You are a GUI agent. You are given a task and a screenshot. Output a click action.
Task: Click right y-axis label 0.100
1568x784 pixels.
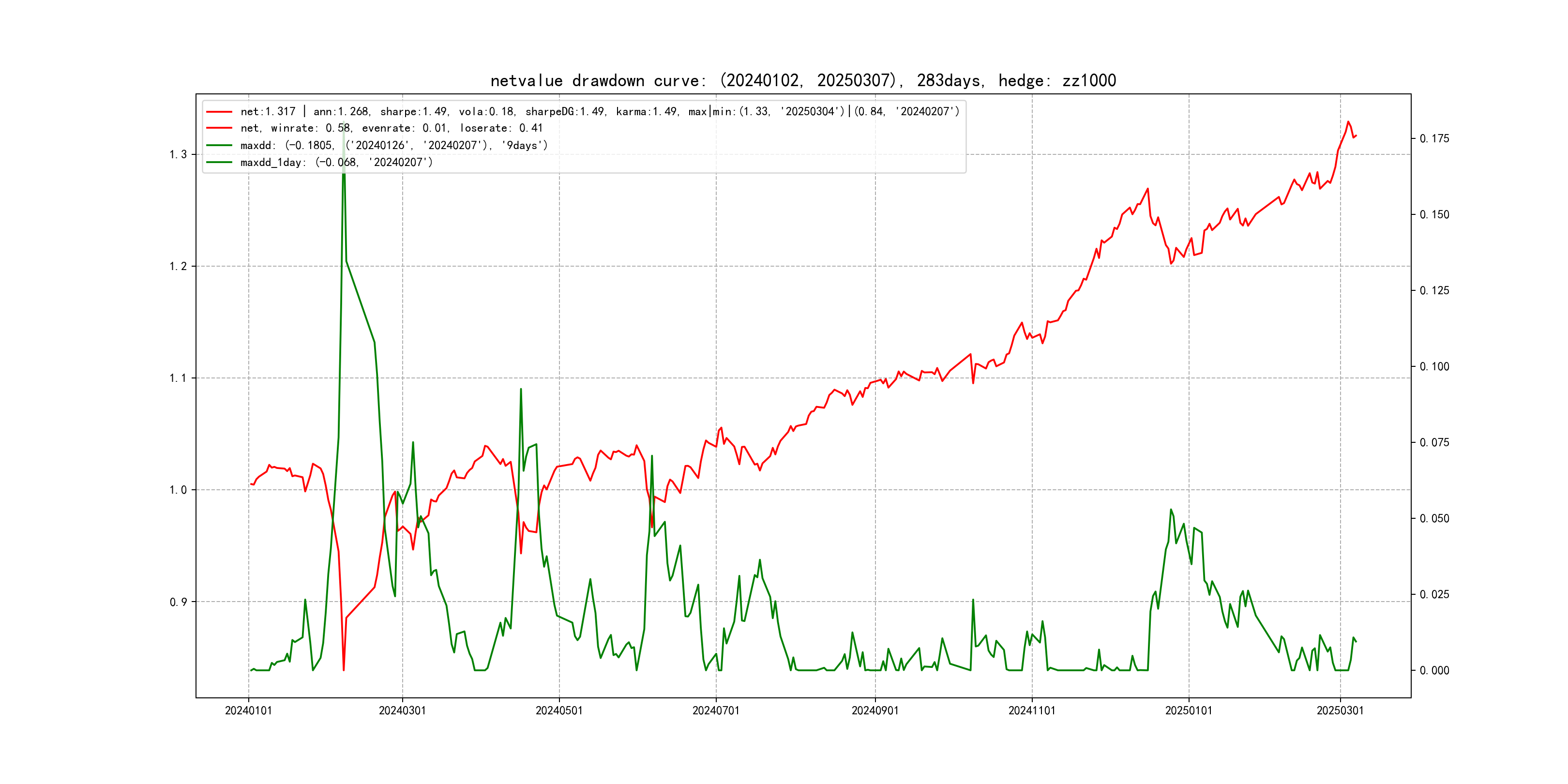pos(1434,366)
